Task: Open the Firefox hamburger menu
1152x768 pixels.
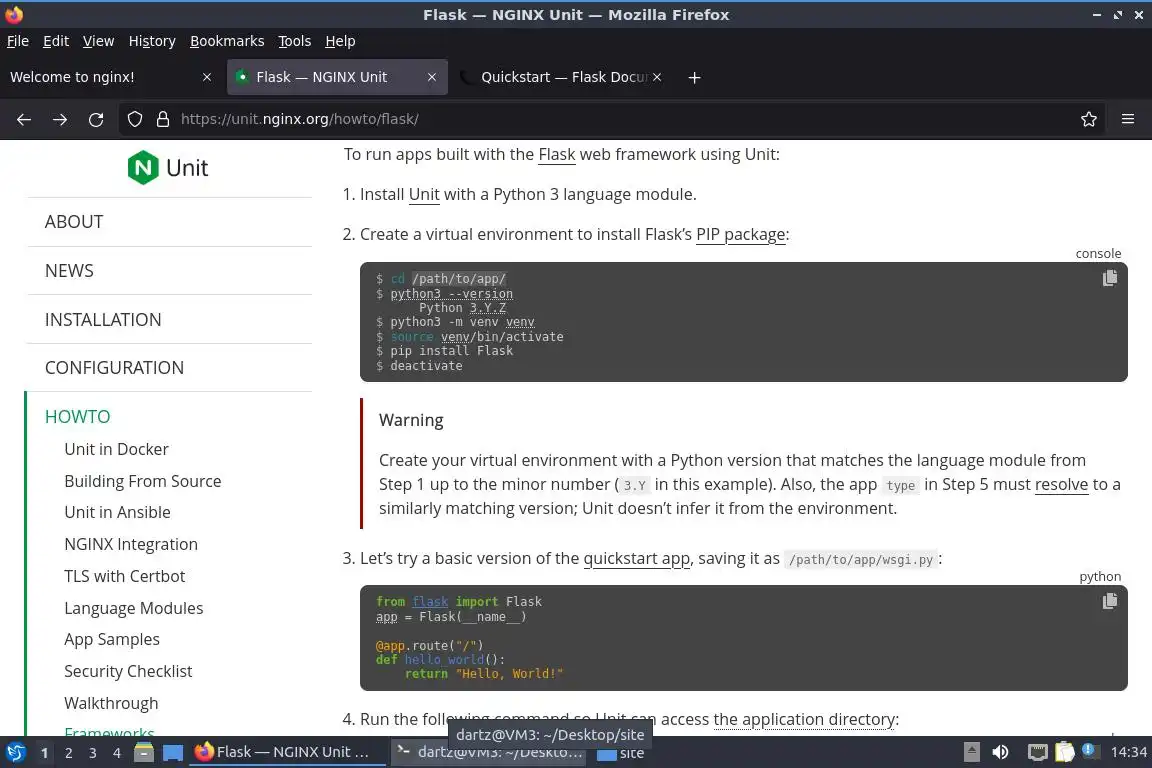Action: tap(1128, 119)
